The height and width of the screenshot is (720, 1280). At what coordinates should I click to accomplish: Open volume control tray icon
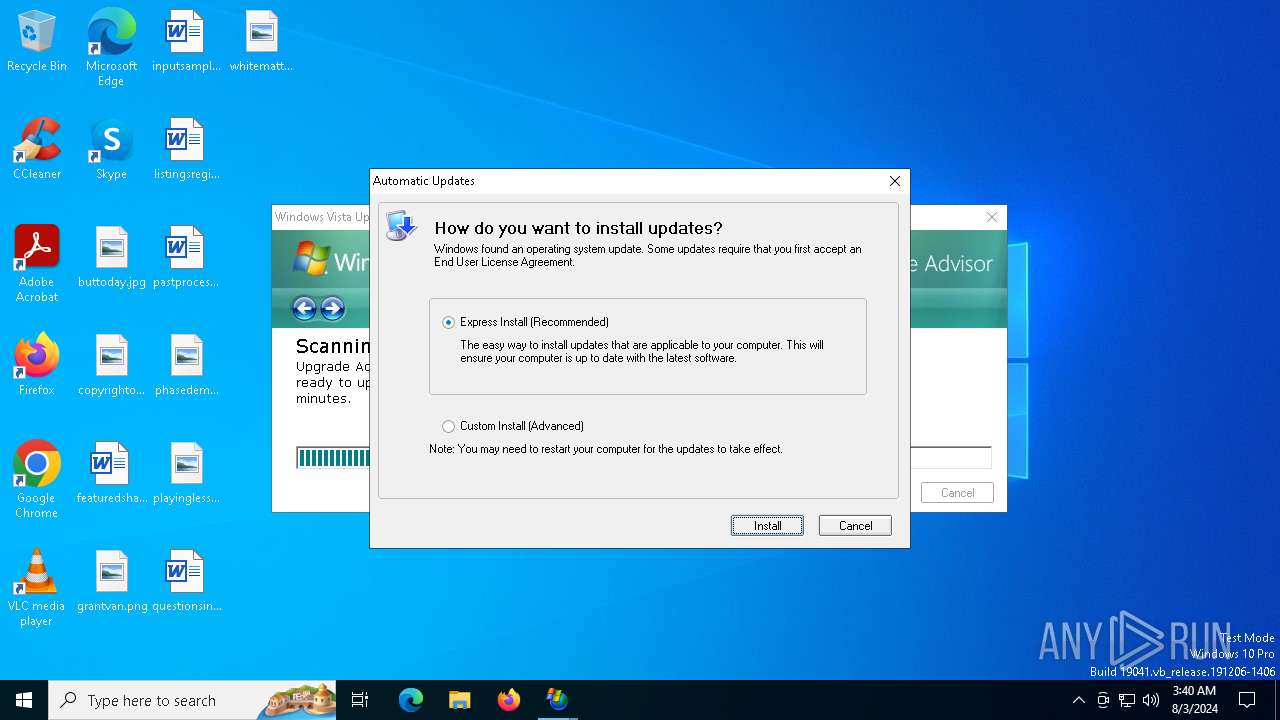pos(1151,700)
